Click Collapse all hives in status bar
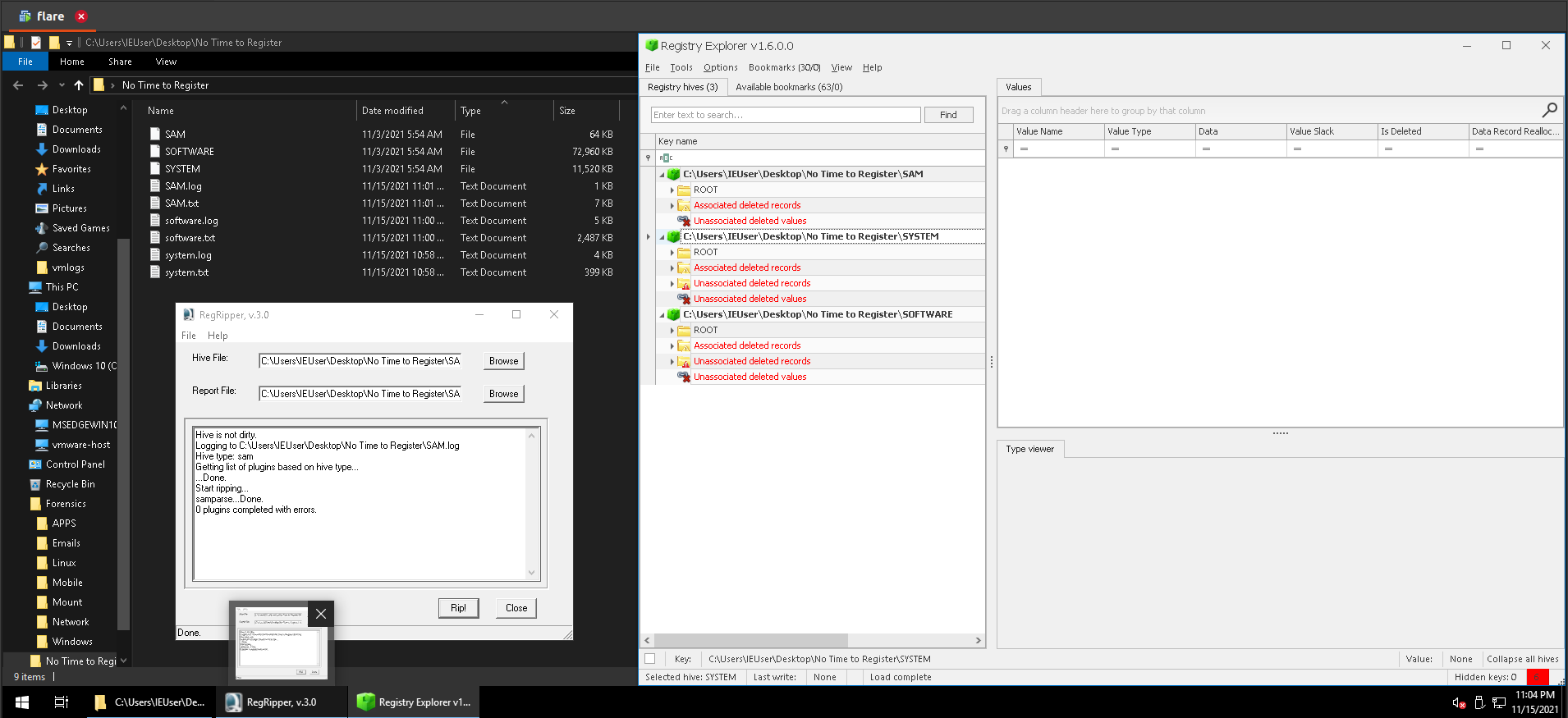Screen dimensions: 1568x718 (1522, 659)
